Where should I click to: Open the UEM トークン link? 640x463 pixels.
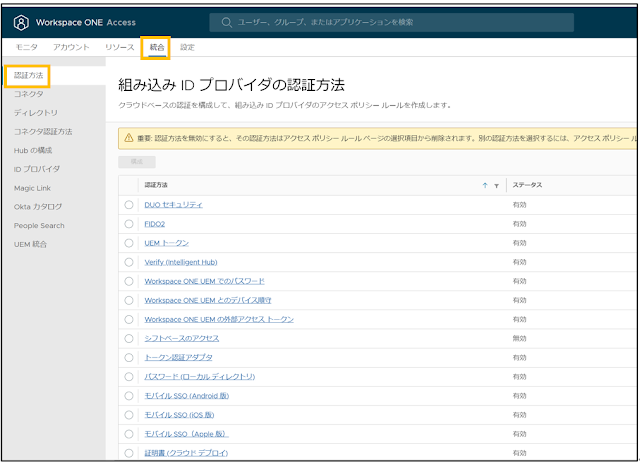click(x=167, y=243)
